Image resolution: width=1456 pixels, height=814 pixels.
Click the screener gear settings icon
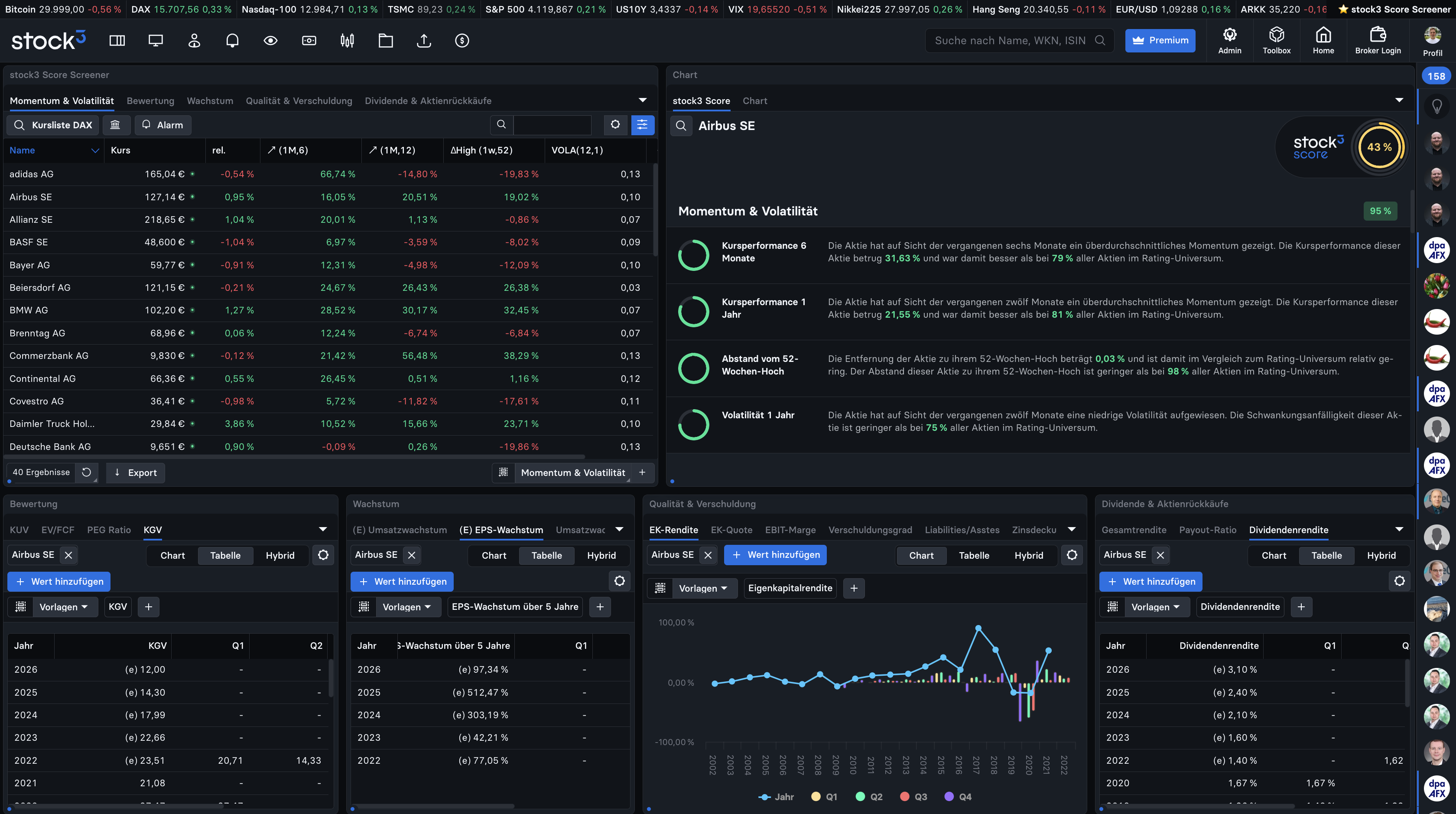[x=615, y=125]
